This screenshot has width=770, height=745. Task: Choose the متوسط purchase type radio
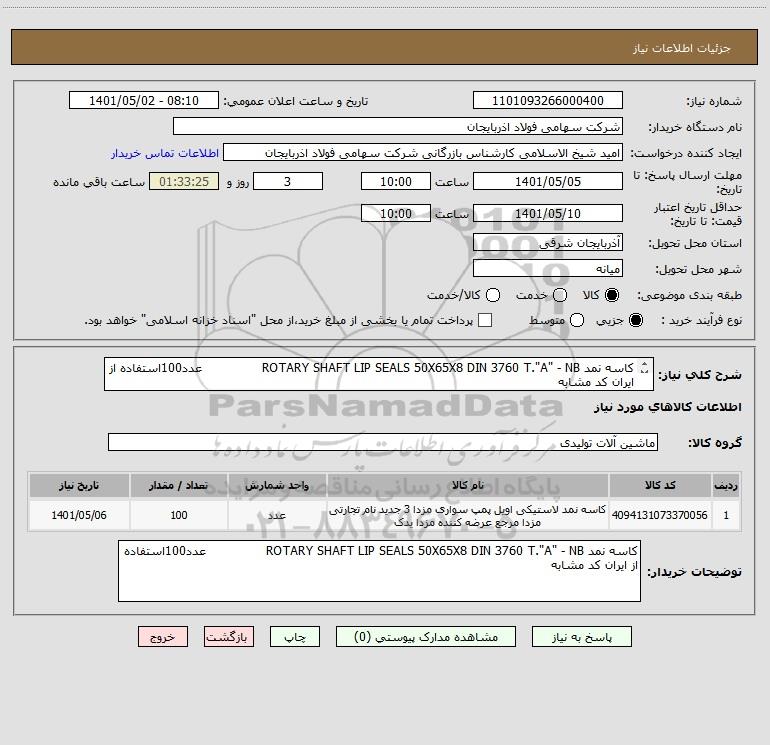(x=577, y=320)
